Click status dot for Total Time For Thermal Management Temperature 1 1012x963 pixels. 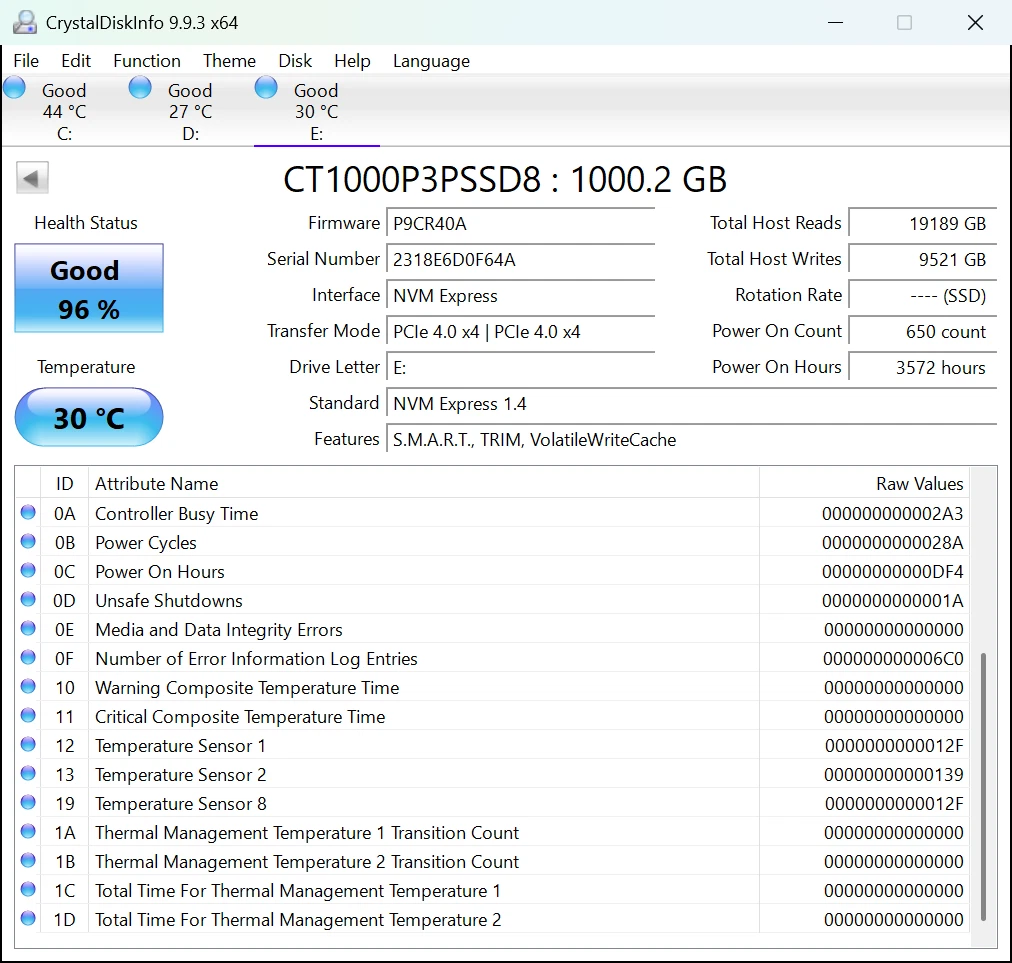(x=28, y=889)
